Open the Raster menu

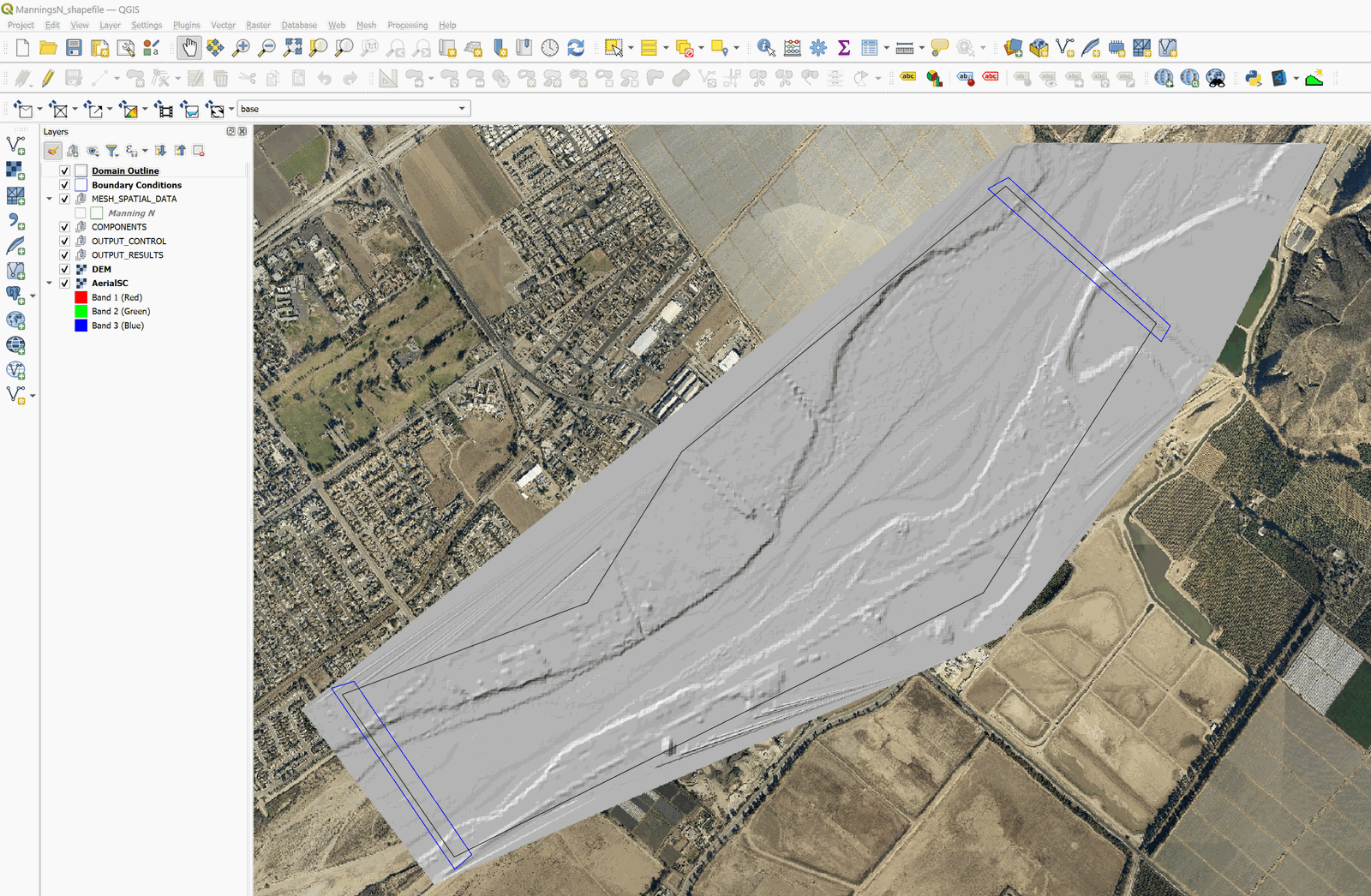pos(258,25)
